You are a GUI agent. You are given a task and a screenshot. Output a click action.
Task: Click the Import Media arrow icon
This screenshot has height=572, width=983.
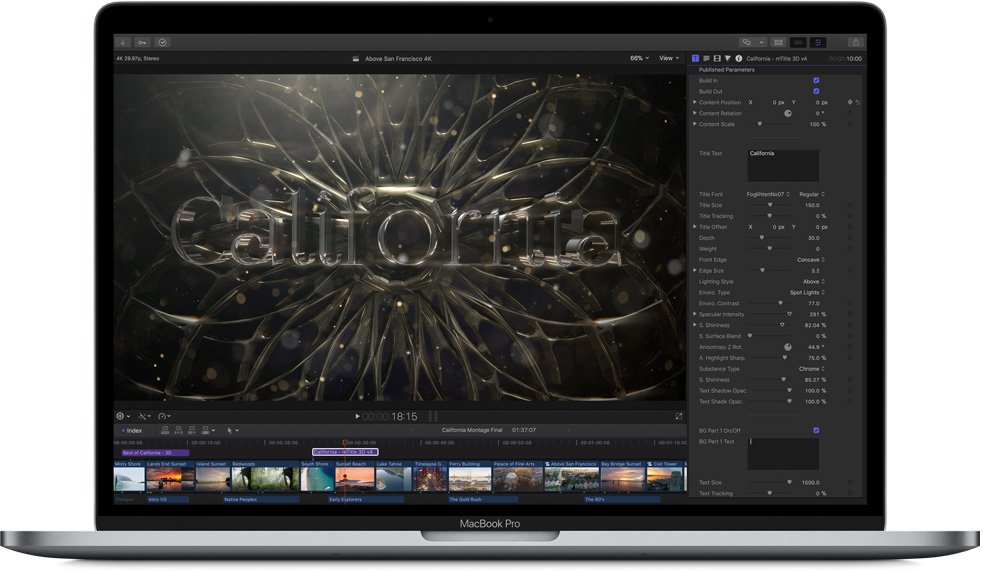[x=123, y=42]
